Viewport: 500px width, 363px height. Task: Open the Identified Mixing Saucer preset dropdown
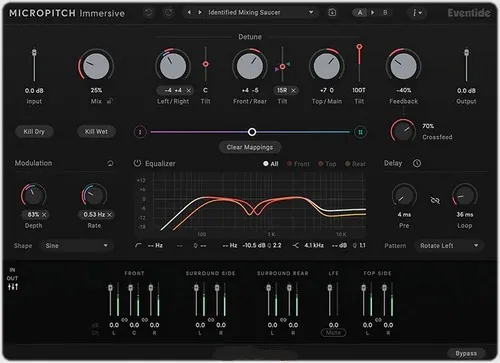pyautogui.click(x=261, y=13)
